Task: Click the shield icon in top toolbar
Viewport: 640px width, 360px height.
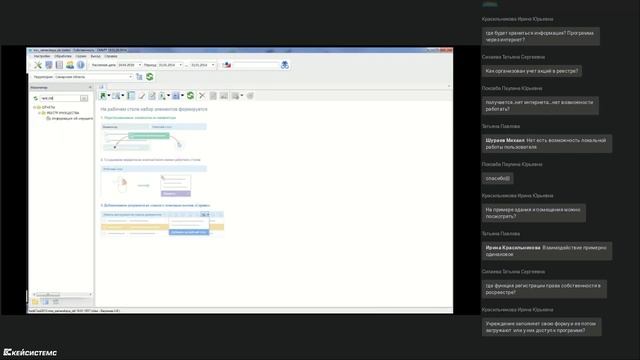Action: [49, 65]
